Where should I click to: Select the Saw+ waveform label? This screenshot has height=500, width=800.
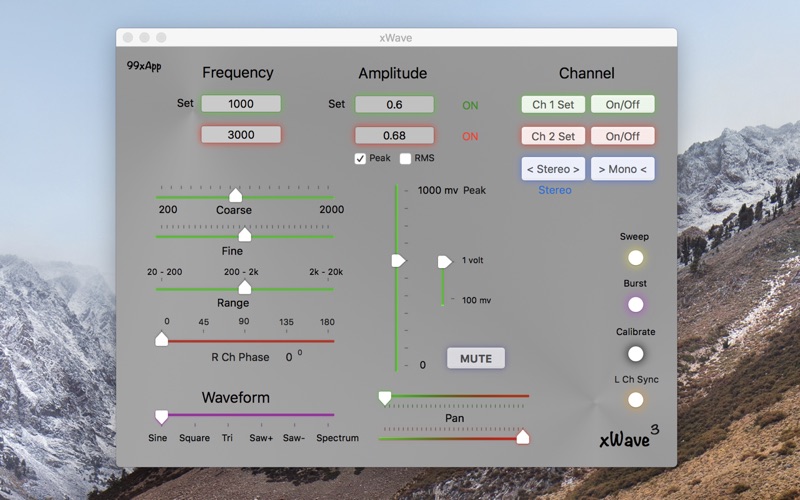tap(261, 438)
